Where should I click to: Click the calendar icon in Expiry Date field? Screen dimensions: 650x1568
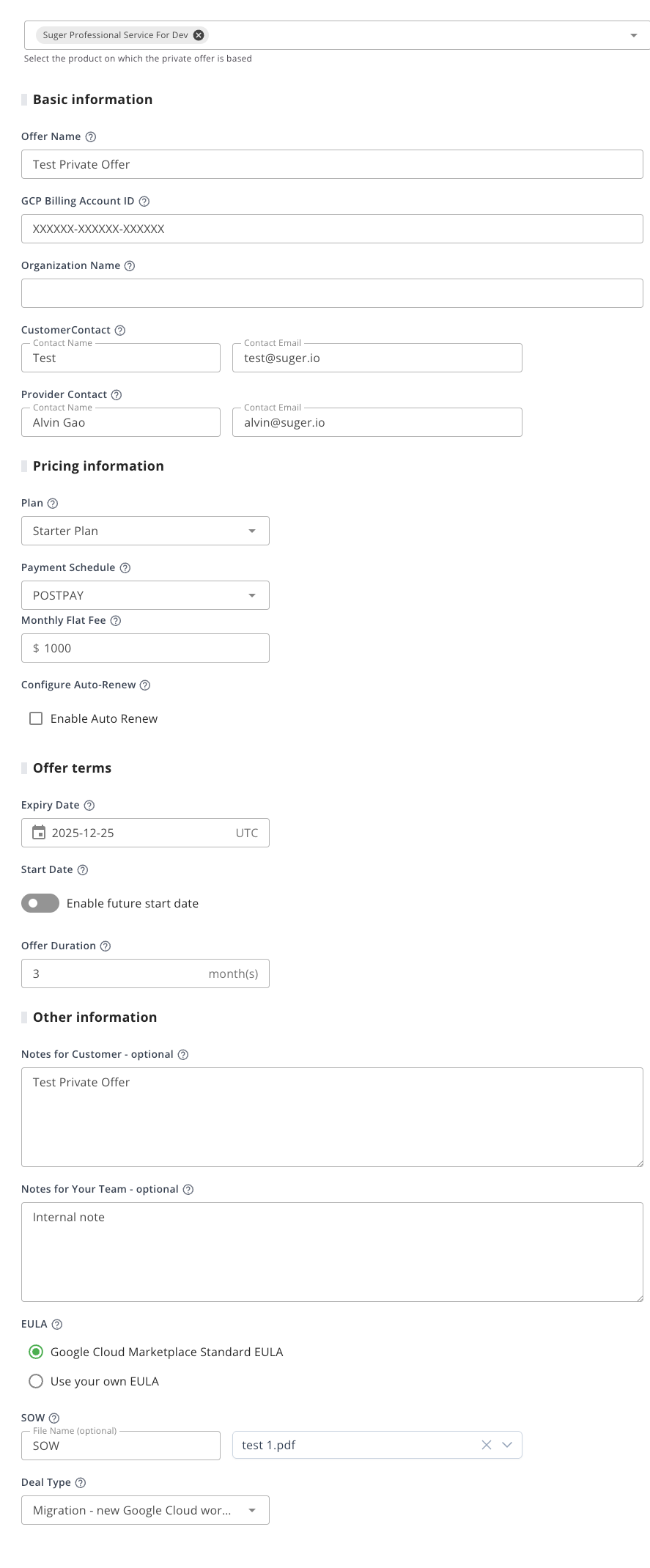pos(38,832)
